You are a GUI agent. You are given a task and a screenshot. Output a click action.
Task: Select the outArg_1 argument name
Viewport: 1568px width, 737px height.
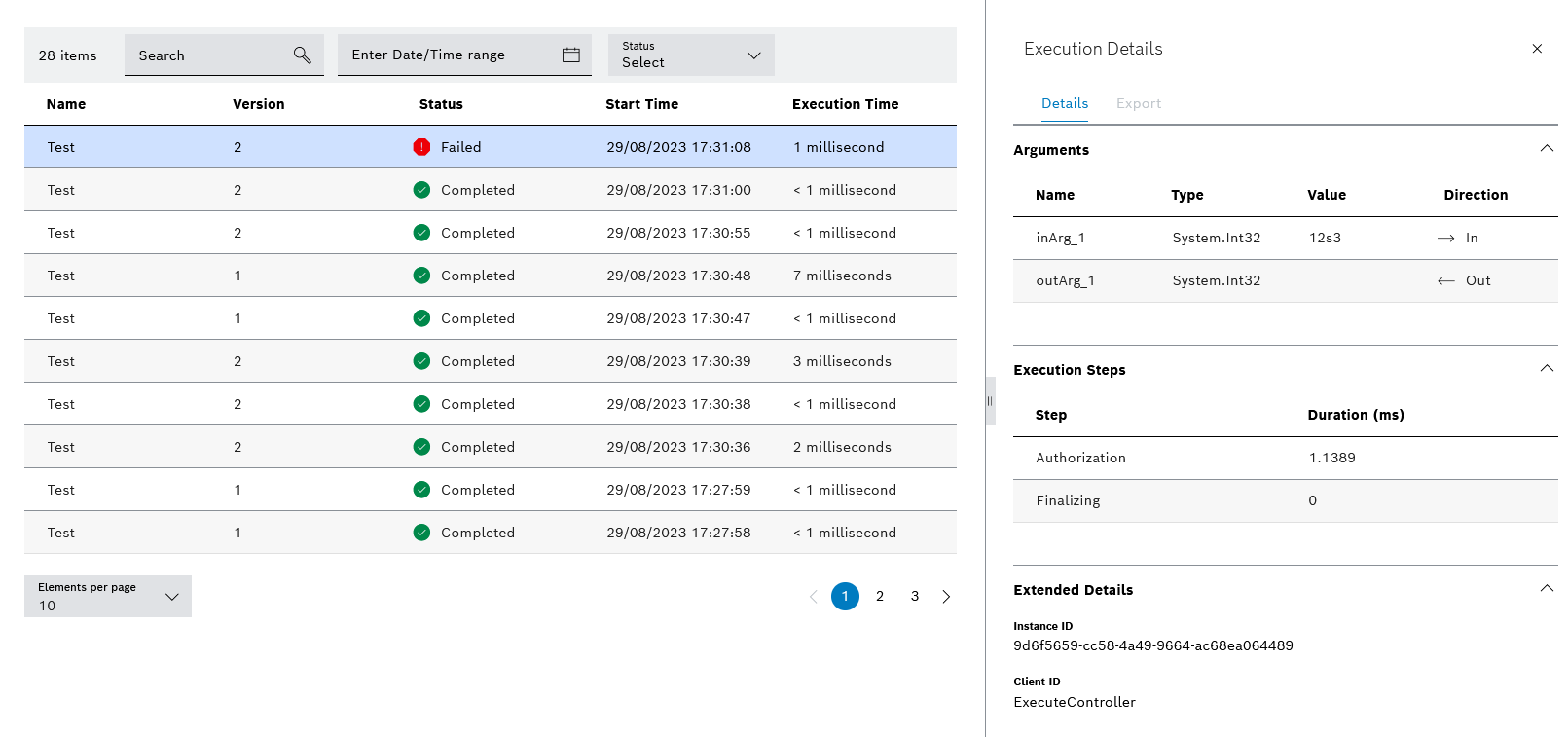pos(1066,281)
